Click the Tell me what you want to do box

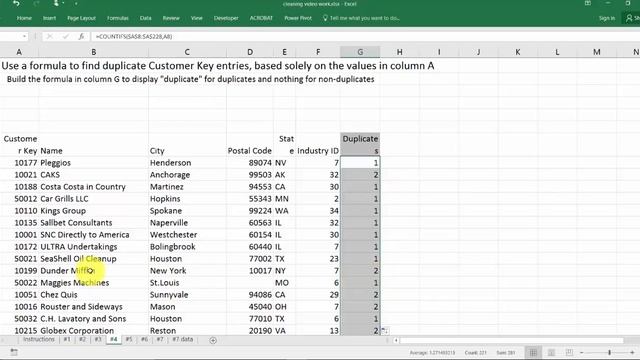click(361, 18)
